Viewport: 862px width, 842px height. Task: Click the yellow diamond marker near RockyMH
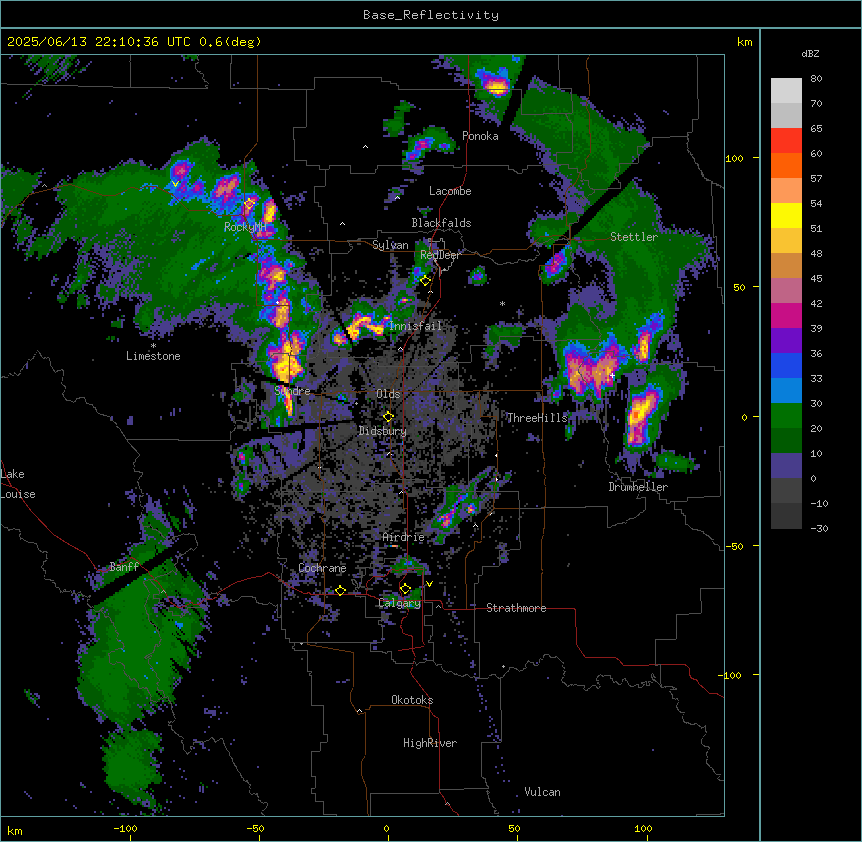pos(249,203)
